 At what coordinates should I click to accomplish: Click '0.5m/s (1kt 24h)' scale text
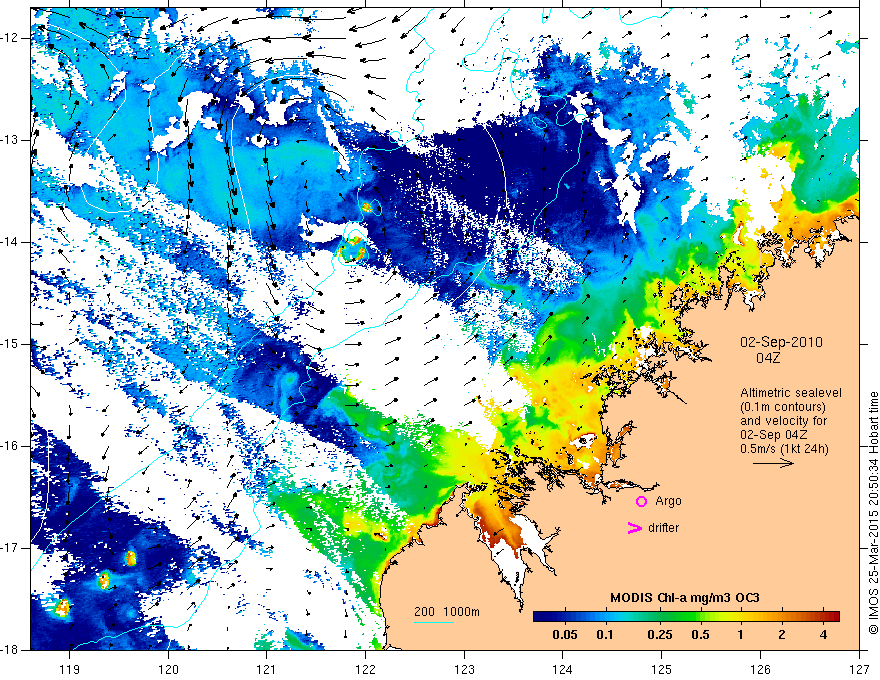[785, 448]
